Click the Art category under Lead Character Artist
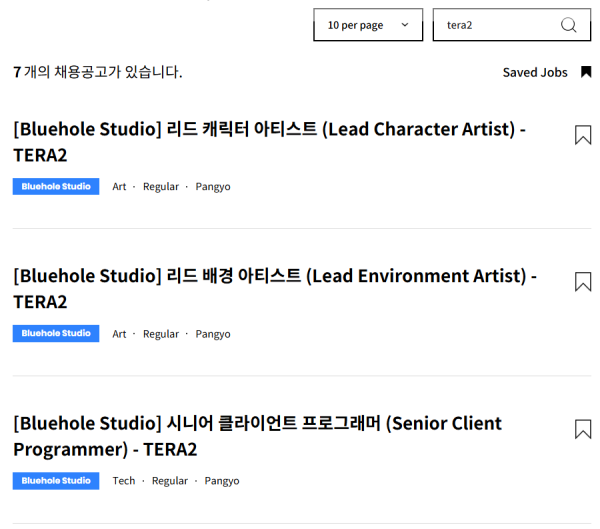 [x=119, y=187]
